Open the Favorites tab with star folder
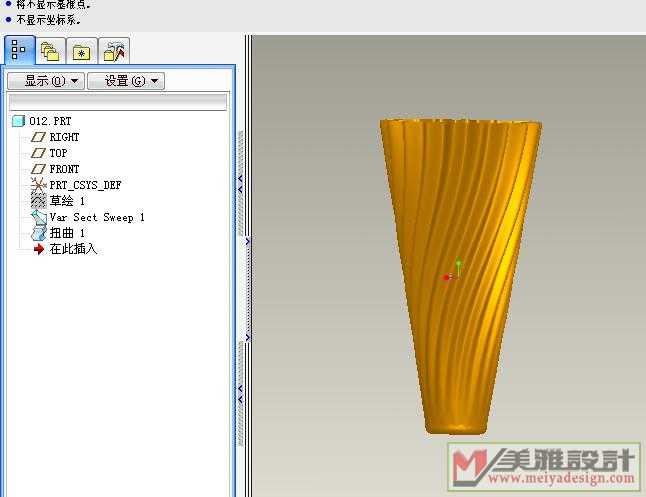Image resolution: width=646 pixels, height=497 pixels. pyautogui.click(x=82, y=51)
